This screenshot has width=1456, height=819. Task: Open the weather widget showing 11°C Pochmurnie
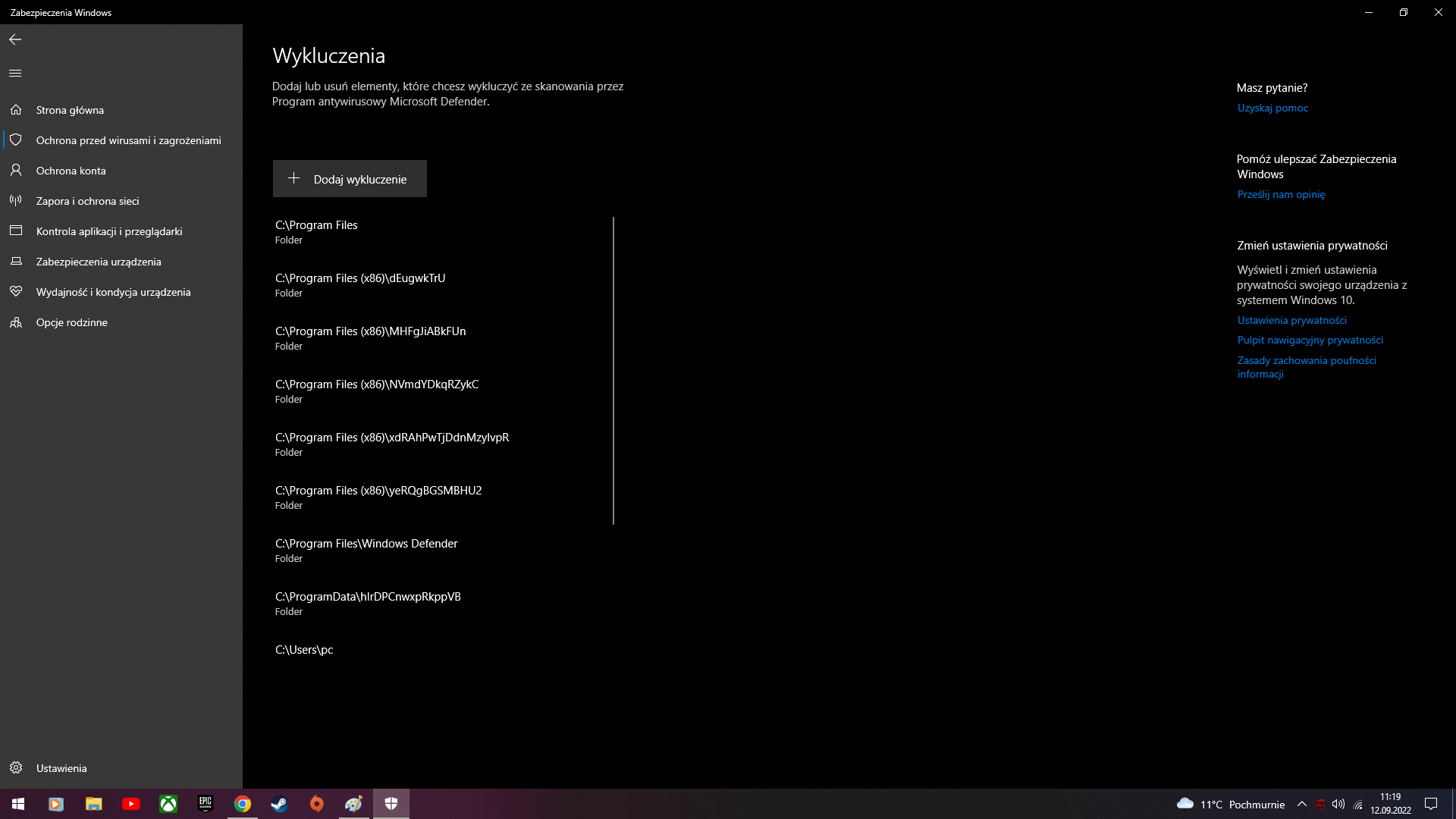[x=1231, y=804]
